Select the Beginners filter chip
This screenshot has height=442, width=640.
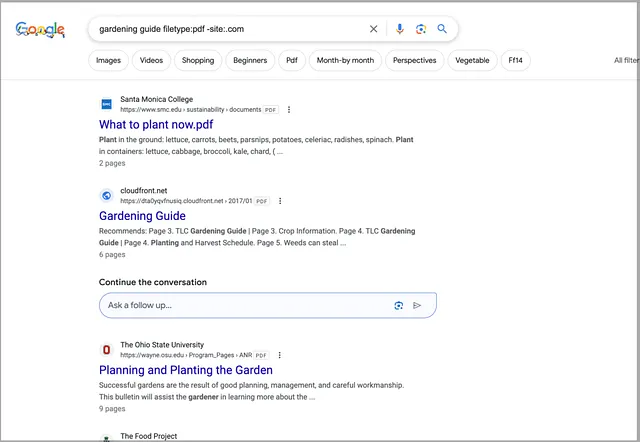250,60
